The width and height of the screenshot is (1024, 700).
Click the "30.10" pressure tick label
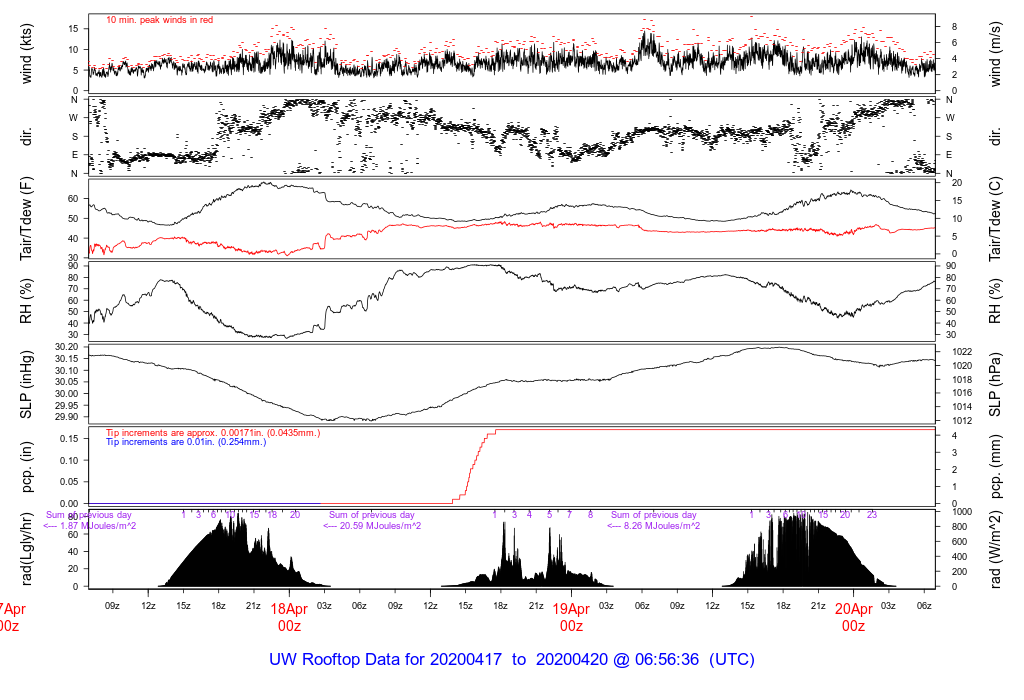click(x=67, y=370)
